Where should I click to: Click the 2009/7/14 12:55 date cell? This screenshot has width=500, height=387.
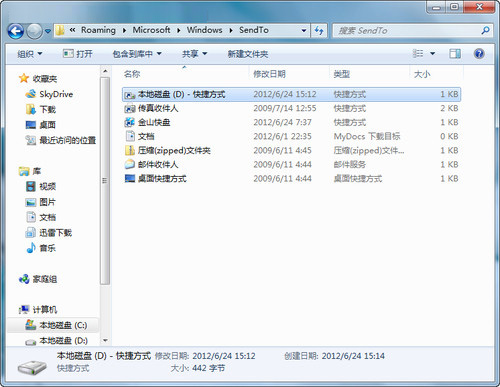(x=285, y=108)
